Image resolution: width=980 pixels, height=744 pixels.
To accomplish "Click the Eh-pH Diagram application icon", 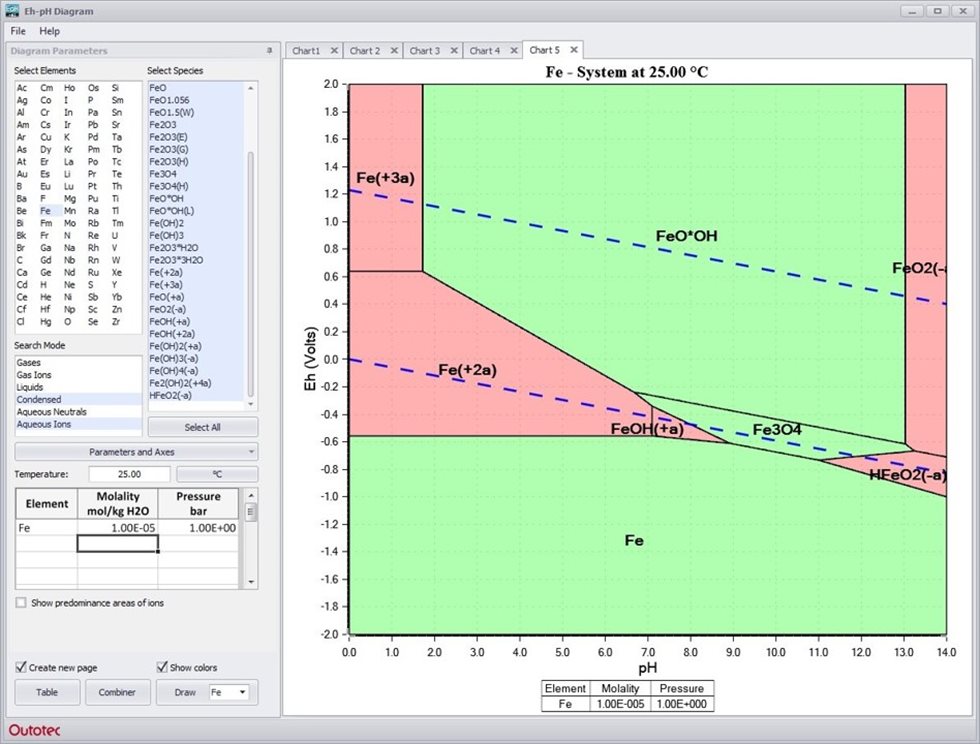I will point(11,11).
